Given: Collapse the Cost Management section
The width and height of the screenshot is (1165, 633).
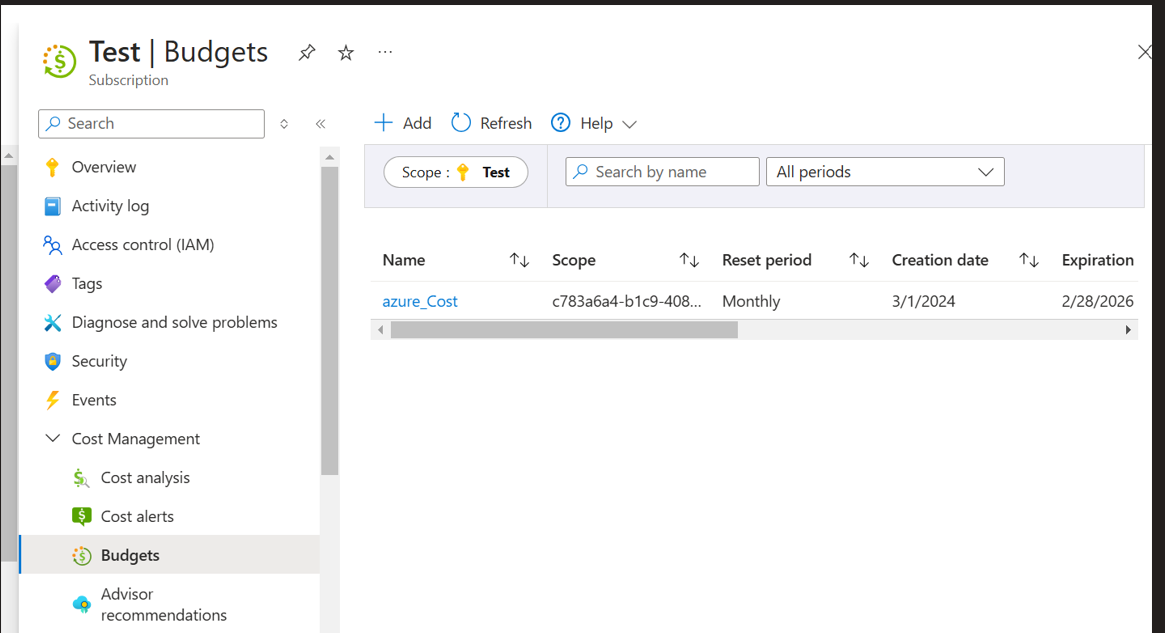Looking at the screenshot, I should pyautogui.click(x=53, y=438).
